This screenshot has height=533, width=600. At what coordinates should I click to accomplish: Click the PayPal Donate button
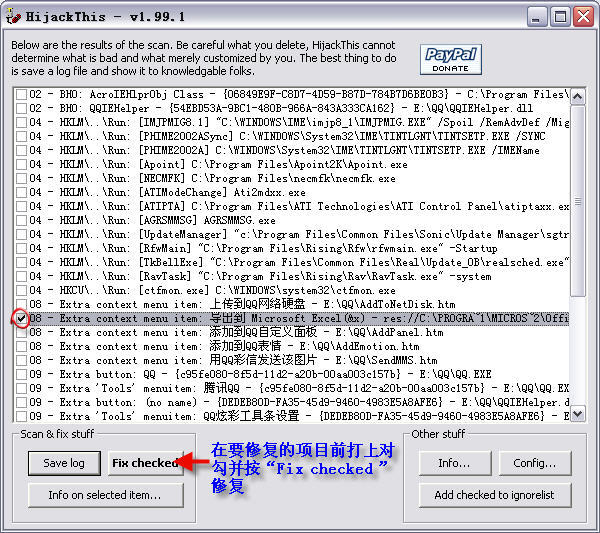click(450, 59)
